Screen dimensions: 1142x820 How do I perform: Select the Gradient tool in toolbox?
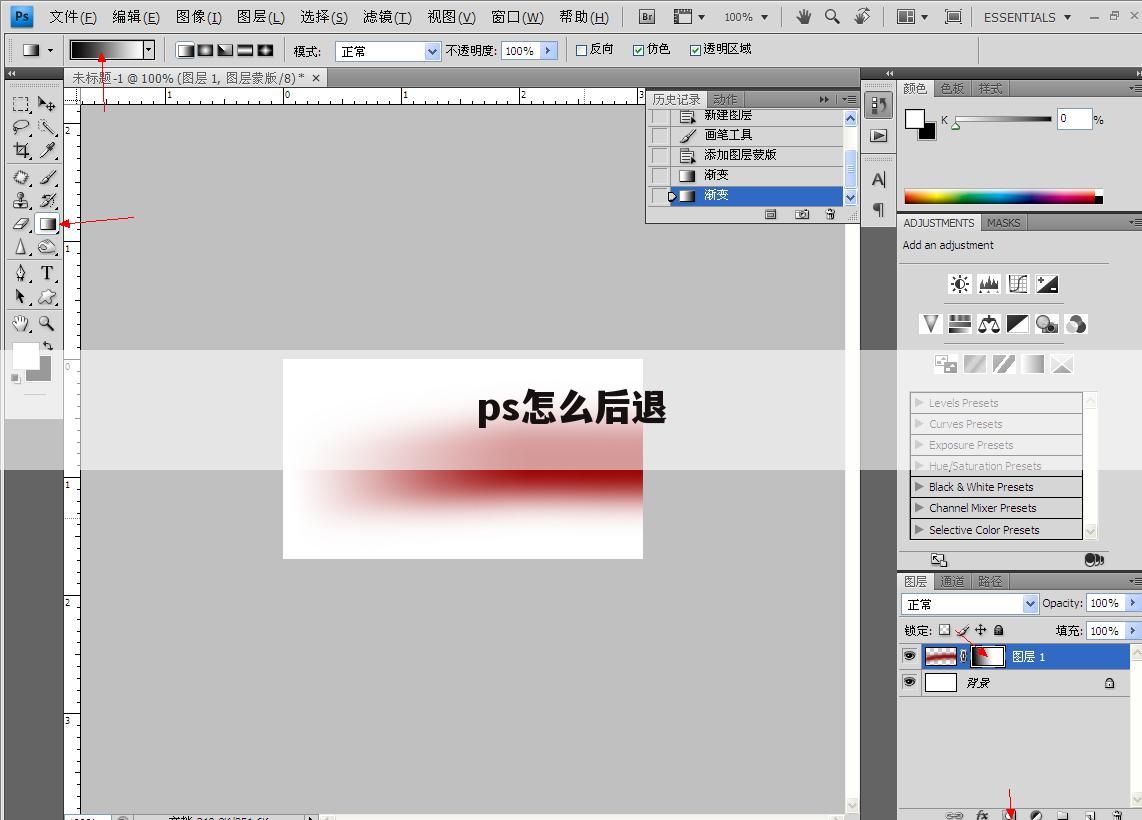(x=47, y=224)
